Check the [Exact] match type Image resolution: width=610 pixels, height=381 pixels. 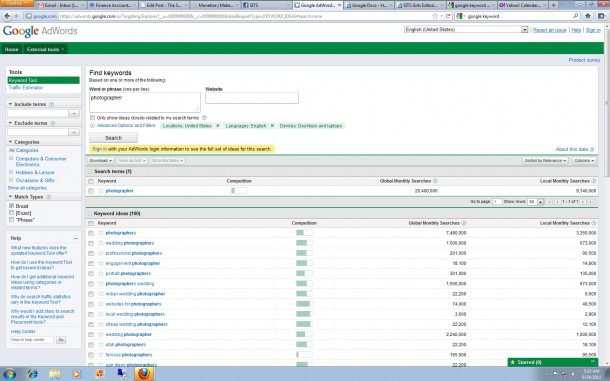(12, 213)
